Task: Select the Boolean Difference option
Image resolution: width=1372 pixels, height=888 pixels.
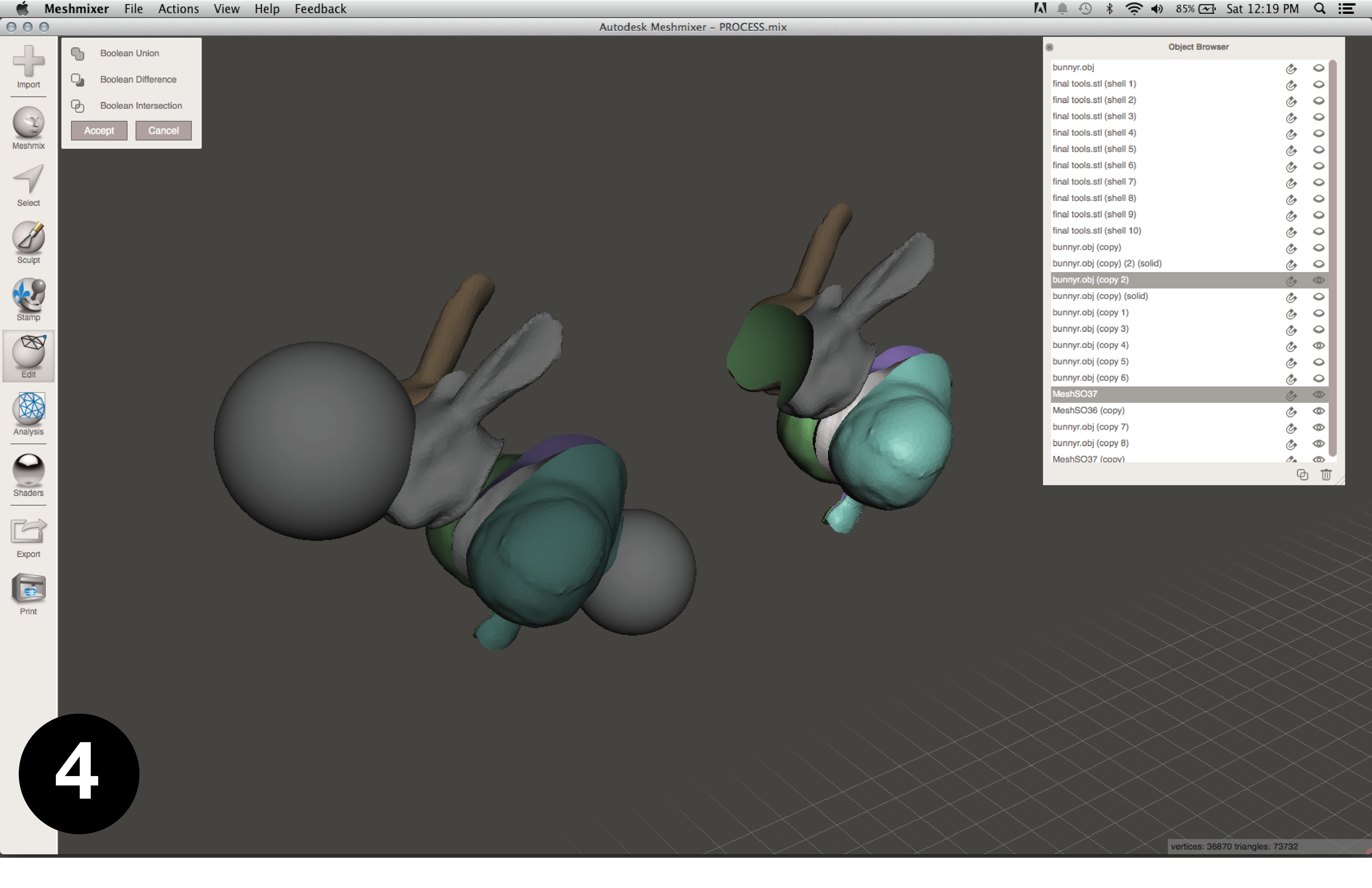Action: tap(138, 80)
